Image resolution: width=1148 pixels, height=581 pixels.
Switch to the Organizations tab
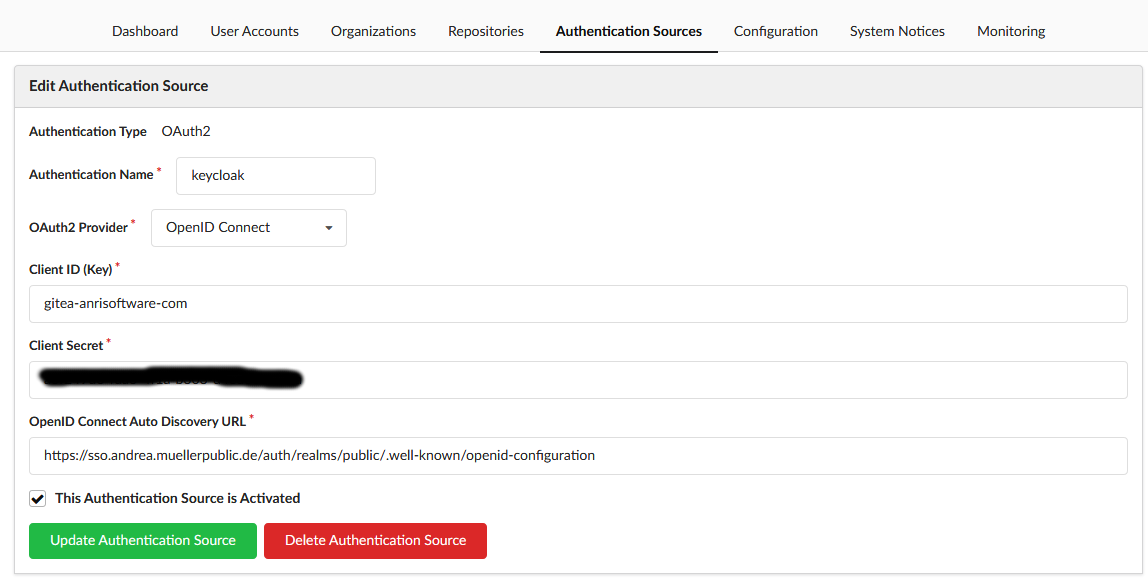(x=373, y=31)
